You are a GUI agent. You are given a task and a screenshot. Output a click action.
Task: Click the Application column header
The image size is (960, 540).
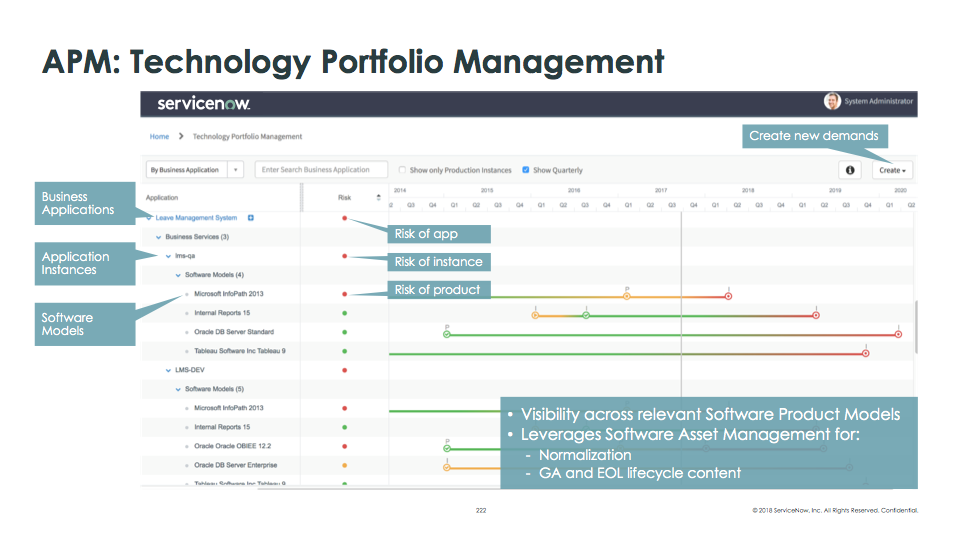(x=162, y=197)
